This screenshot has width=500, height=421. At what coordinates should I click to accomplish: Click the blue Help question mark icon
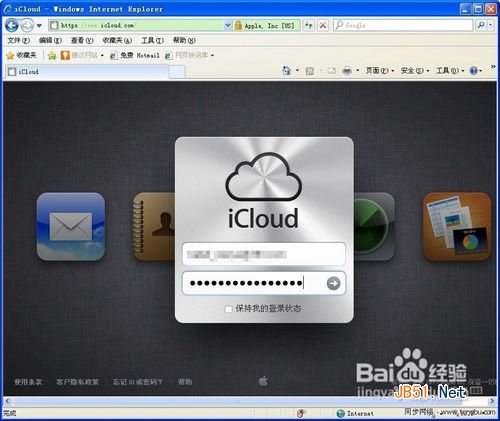[474, 71]
